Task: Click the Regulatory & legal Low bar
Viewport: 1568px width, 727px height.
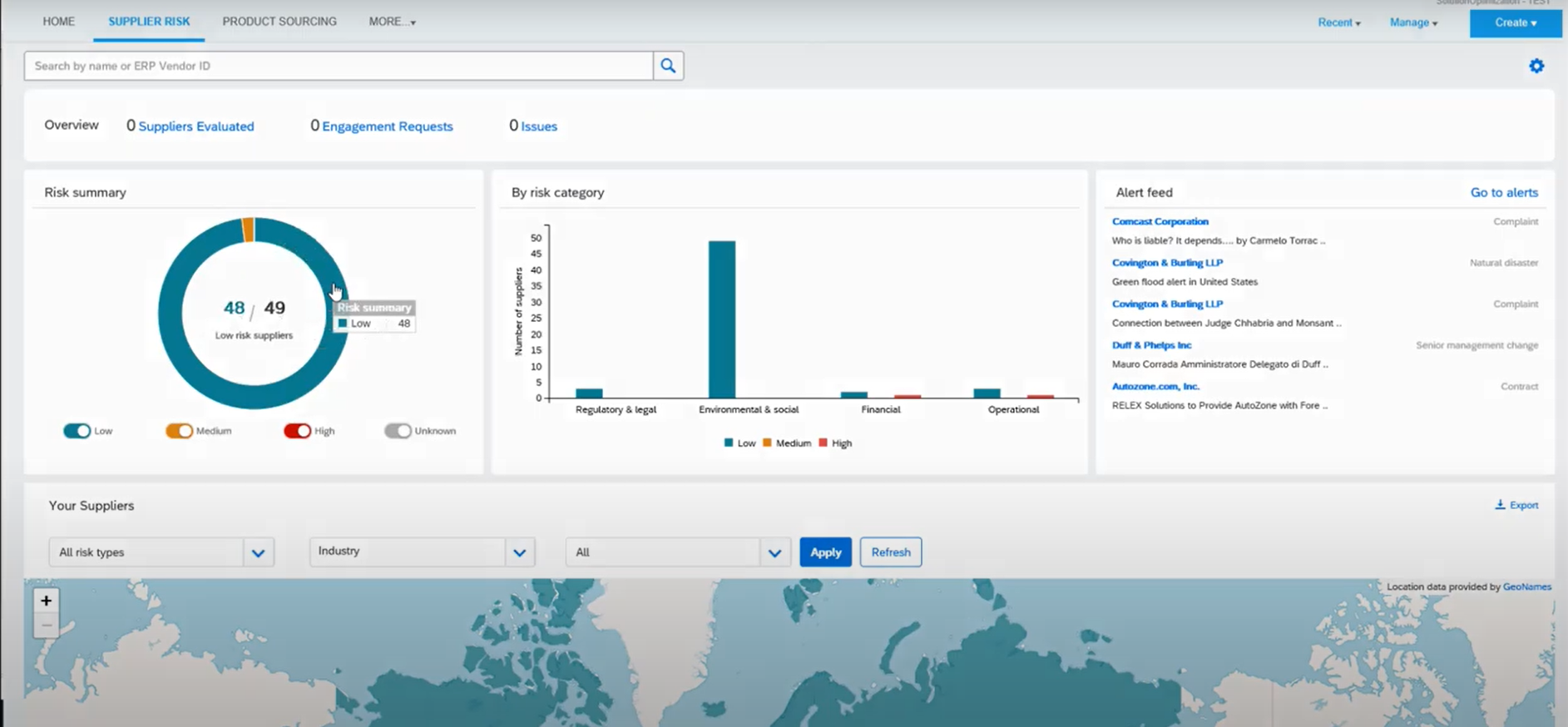Action: click(589, 393)
